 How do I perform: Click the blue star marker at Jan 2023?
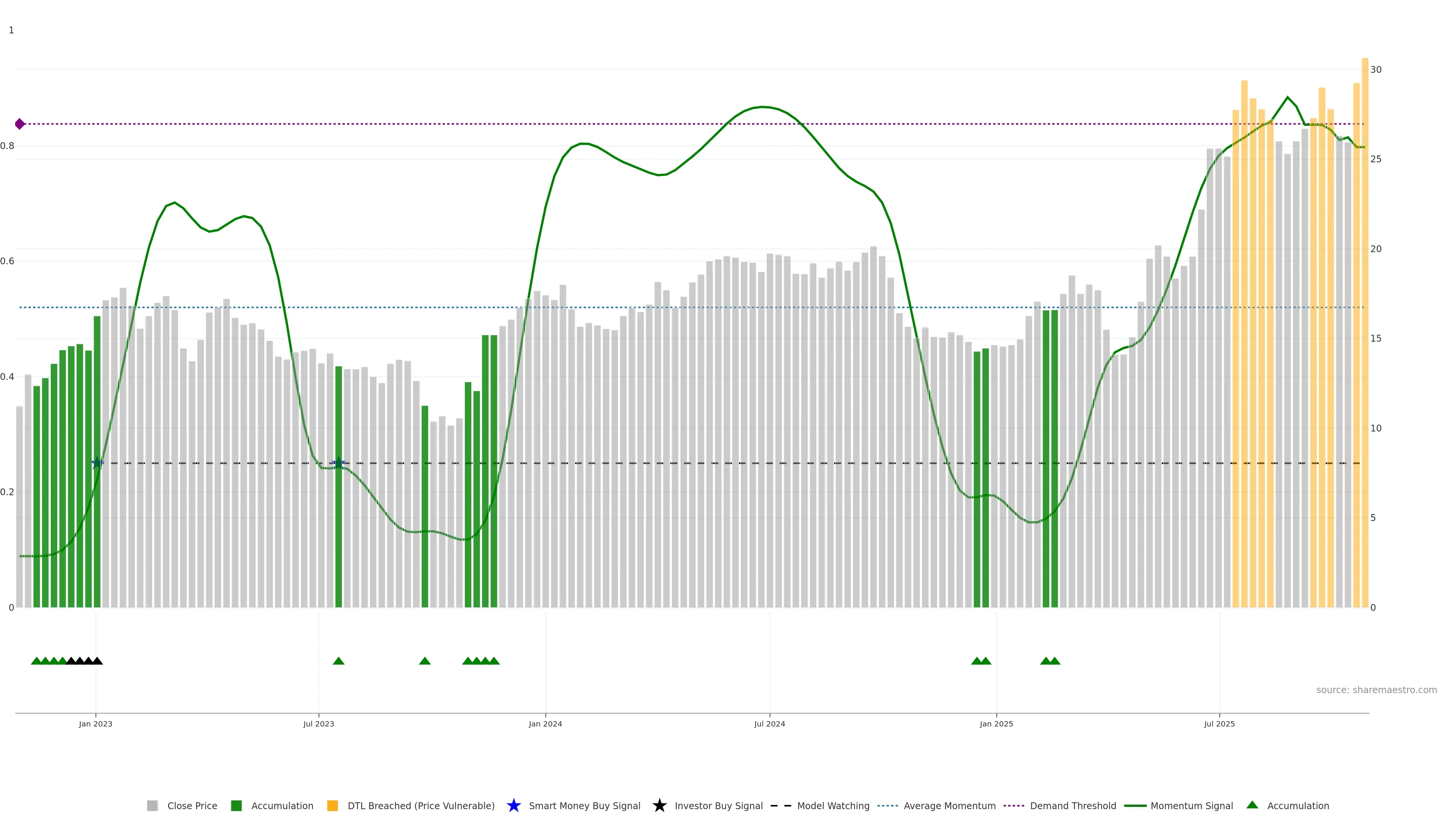97,463
